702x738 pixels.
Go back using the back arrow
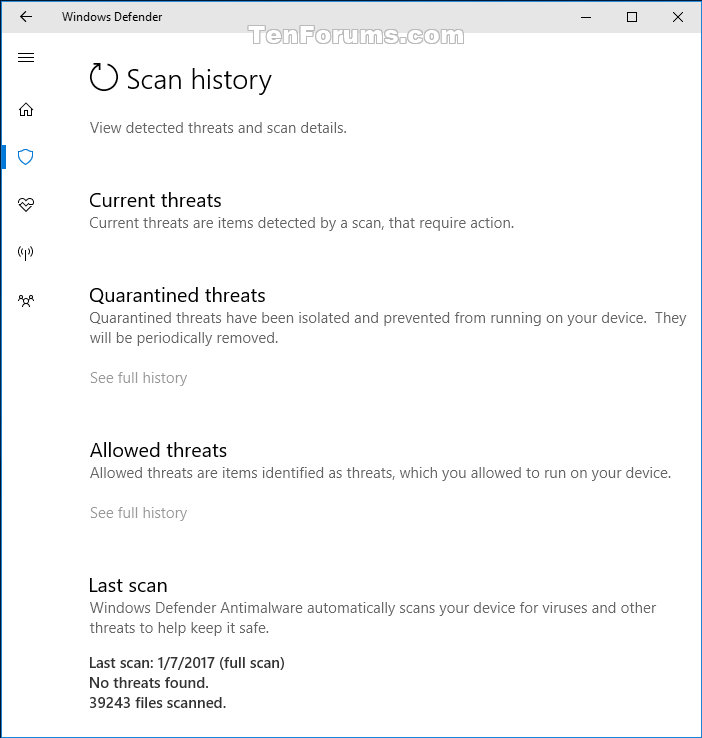[26, 17]
